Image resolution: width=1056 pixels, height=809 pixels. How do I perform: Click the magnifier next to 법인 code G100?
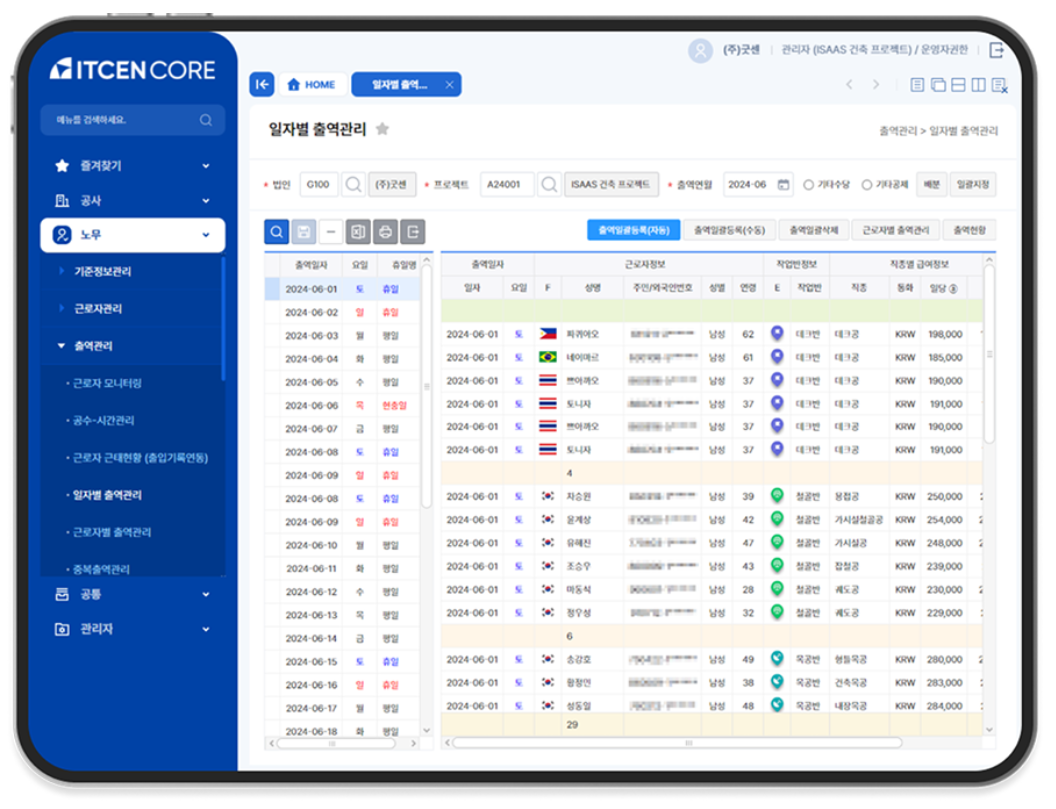coord(354,185)
